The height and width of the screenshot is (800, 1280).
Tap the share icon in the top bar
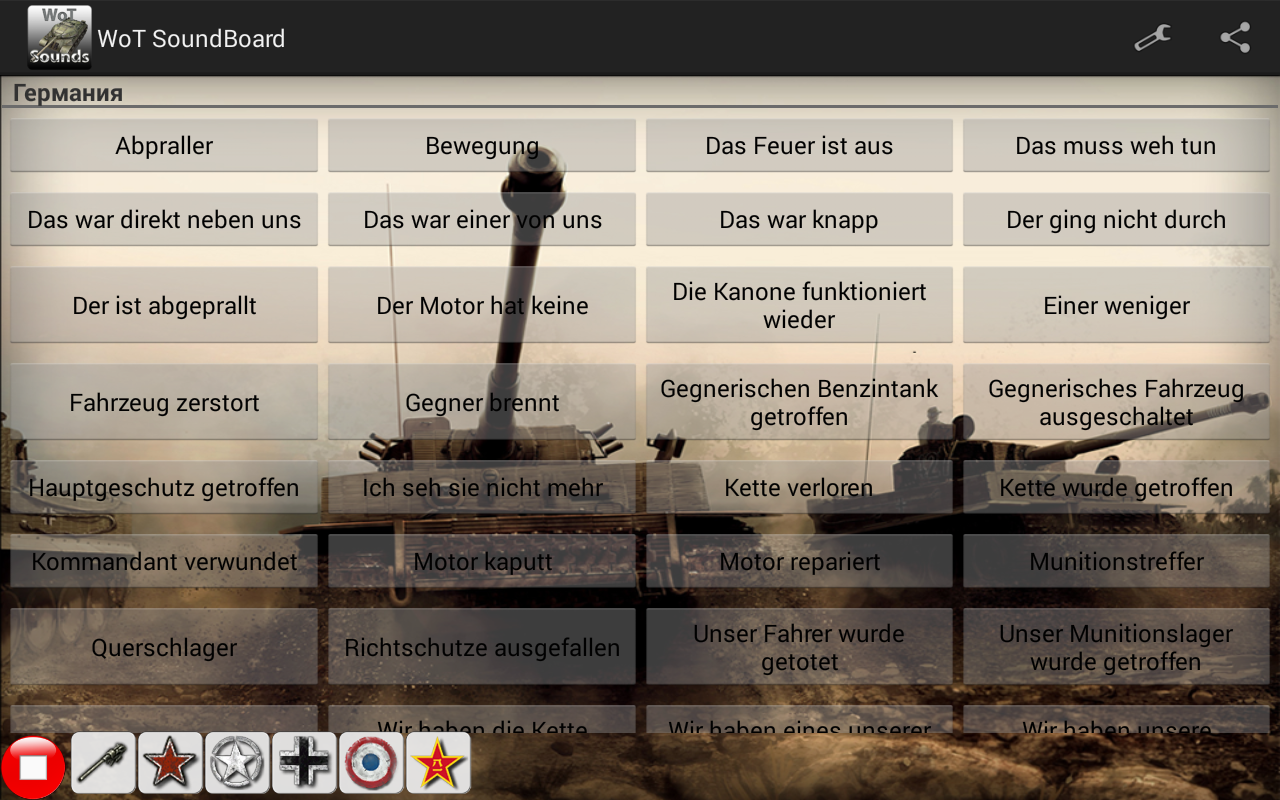[x=1235, y=38]
